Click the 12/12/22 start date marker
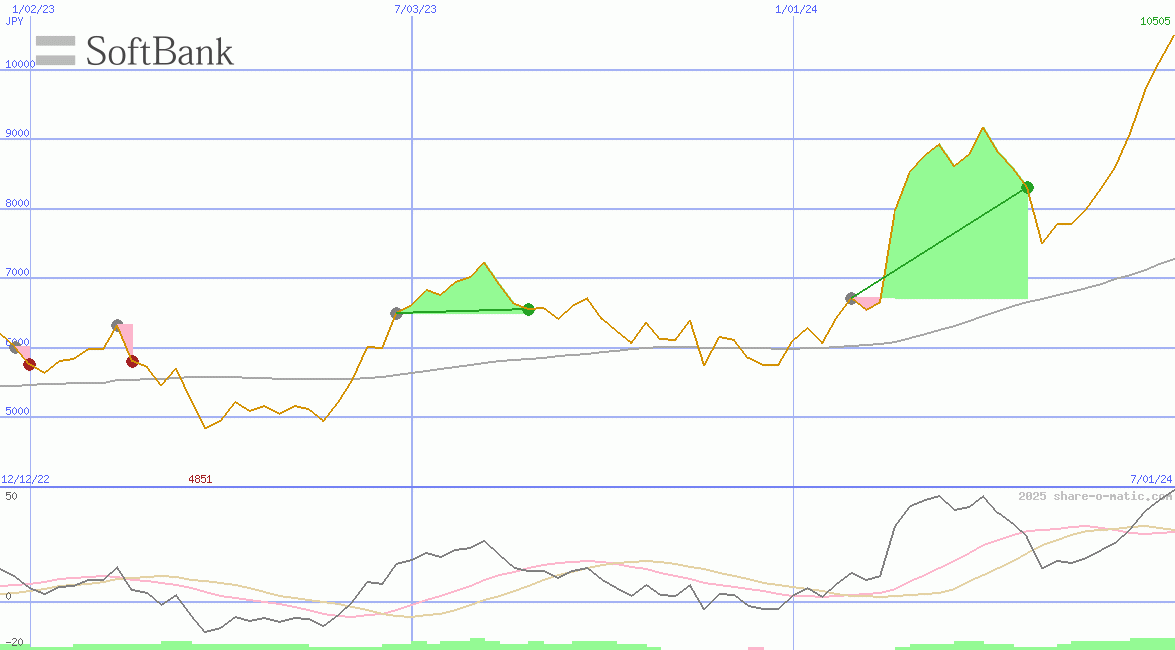The width and height of the screenshot is (1175, 650). tap(23, 479)
